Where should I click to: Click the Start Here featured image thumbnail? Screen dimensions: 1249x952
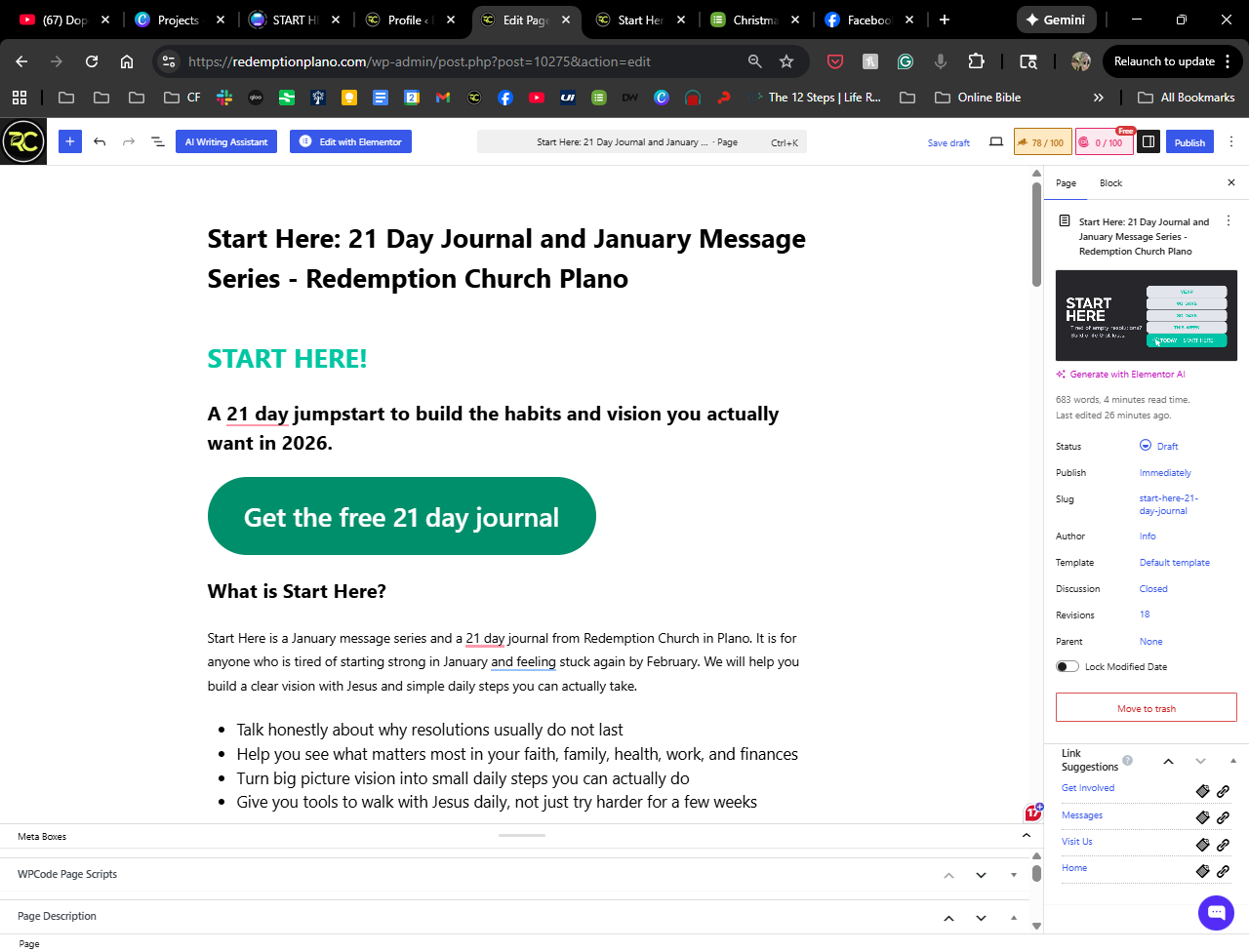[x=1146, y=315]
